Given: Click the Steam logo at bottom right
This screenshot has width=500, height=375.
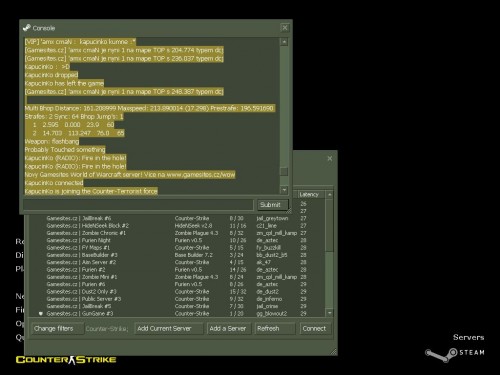Looking at the screenshot, I should [455, 354].
